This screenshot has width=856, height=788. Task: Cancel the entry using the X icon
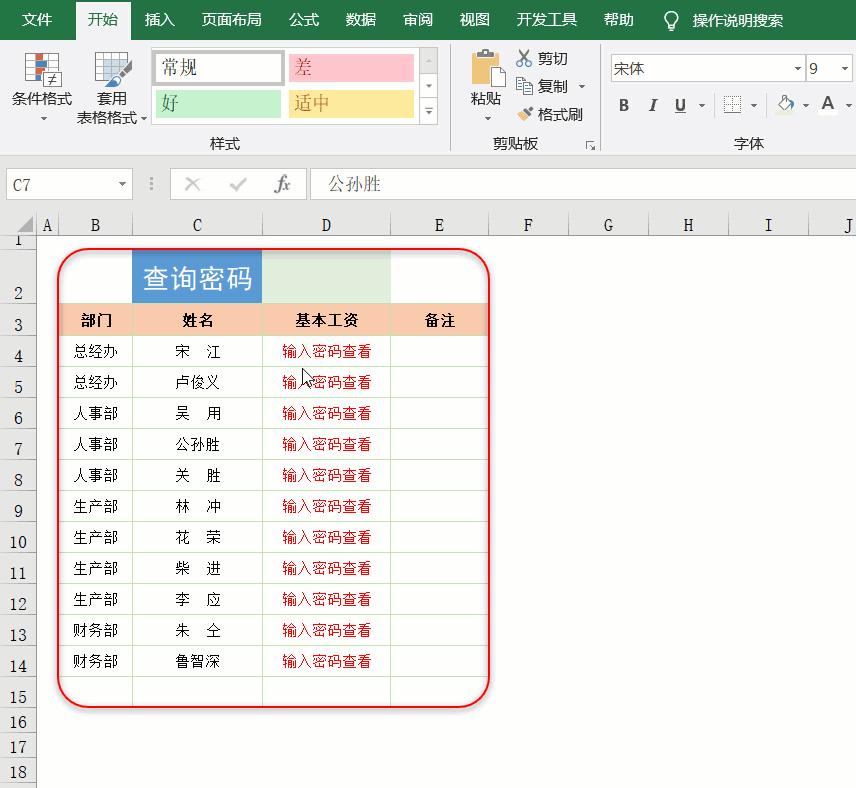coord(192,184)
